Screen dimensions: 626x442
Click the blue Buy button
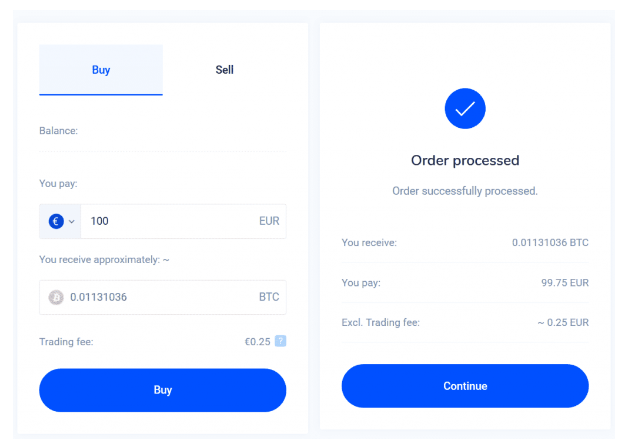coord(162,390)
